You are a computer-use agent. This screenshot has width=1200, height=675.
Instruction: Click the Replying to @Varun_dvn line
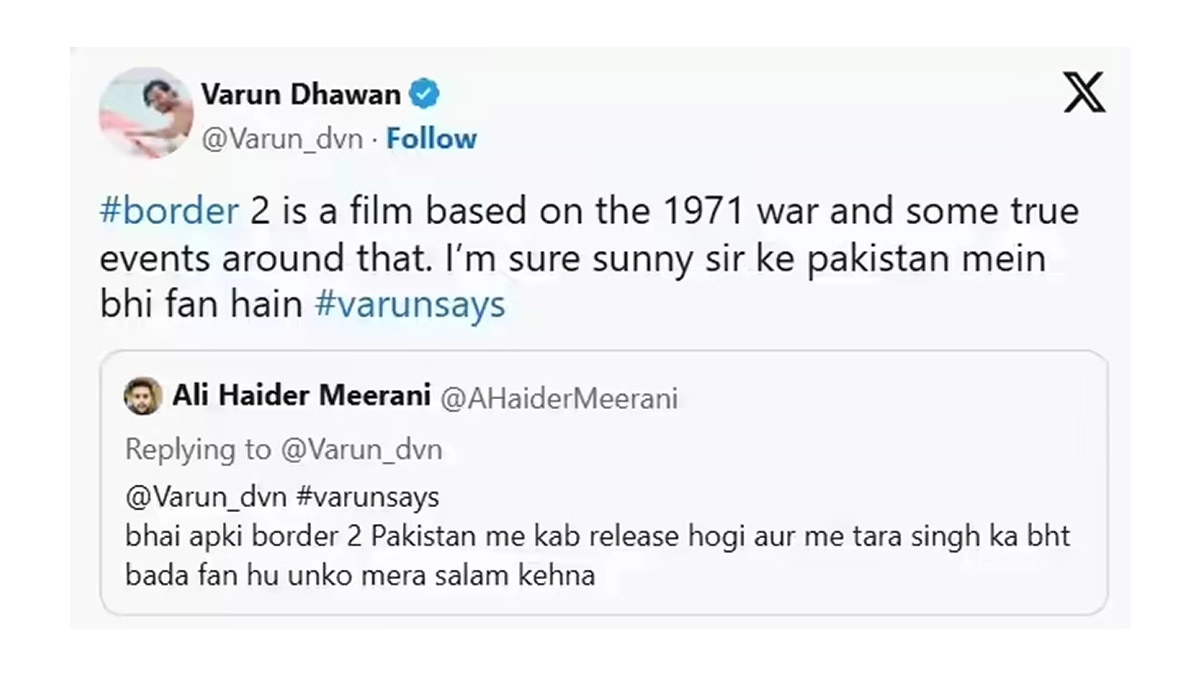pos(283,450)
